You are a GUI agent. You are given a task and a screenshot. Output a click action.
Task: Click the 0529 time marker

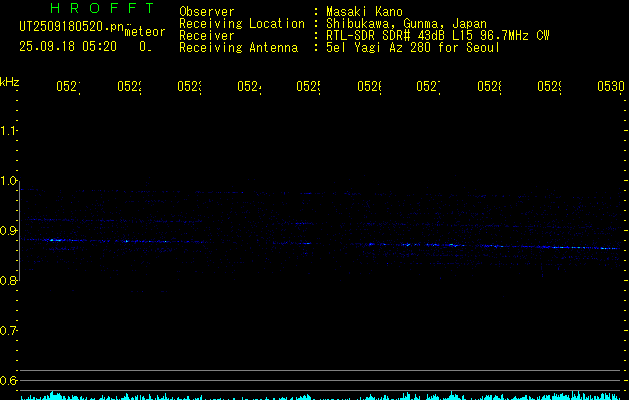click(x=549, y=86)
